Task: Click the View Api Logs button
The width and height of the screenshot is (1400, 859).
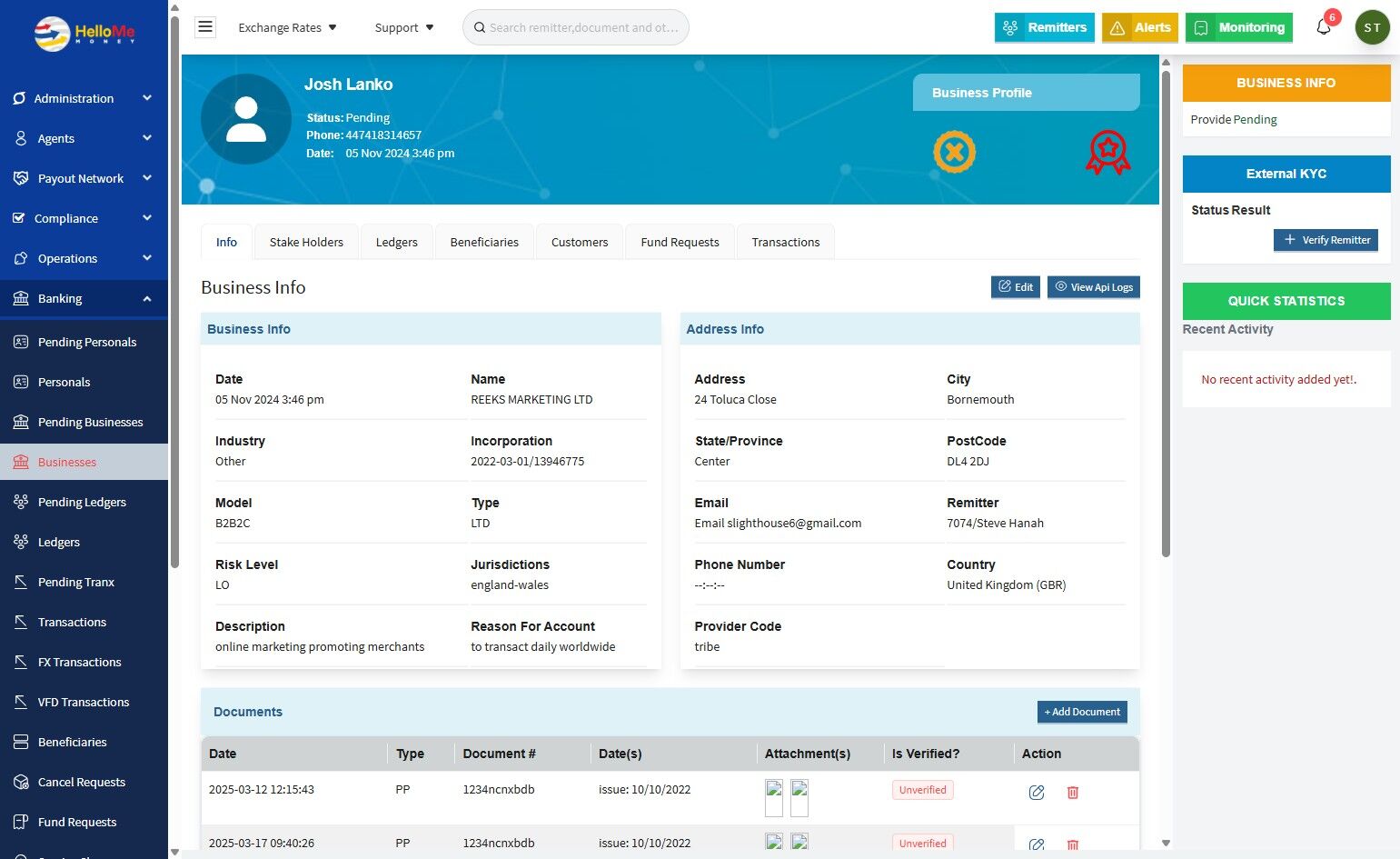Action: [1093, 287]
